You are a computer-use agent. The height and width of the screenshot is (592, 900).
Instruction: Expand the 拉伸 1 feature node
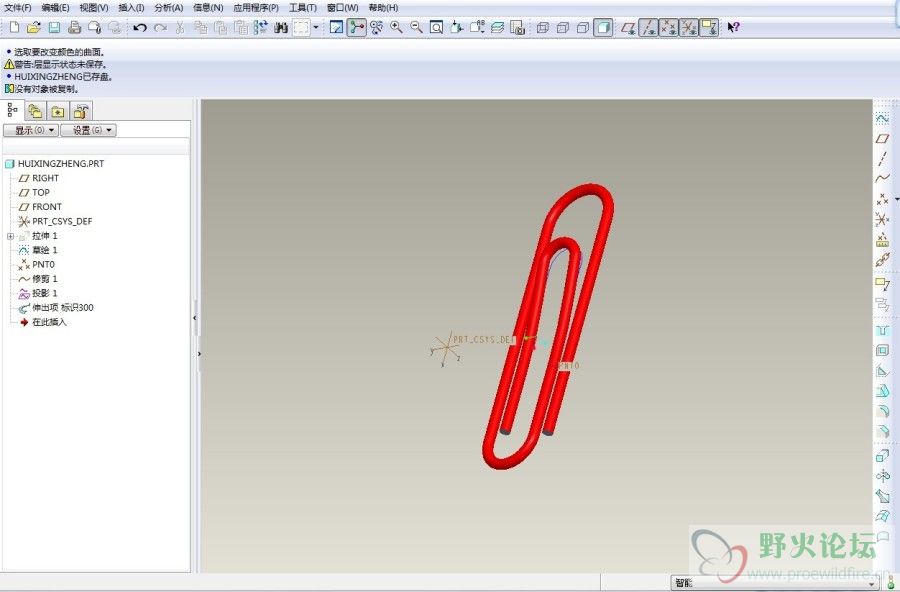click(10, 236)
